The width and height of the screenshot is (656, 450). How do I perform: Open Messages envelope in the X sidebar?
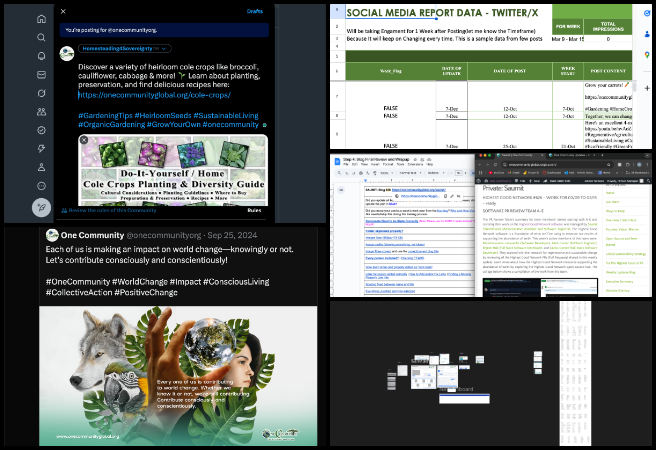pos(41,74)
